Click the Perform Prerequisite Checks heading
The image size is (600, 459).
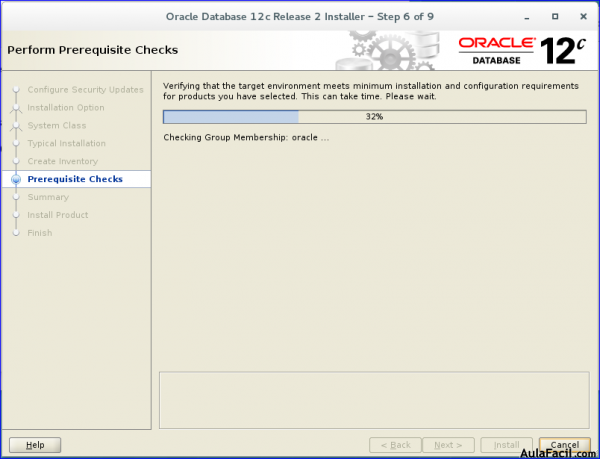[93, 50]
